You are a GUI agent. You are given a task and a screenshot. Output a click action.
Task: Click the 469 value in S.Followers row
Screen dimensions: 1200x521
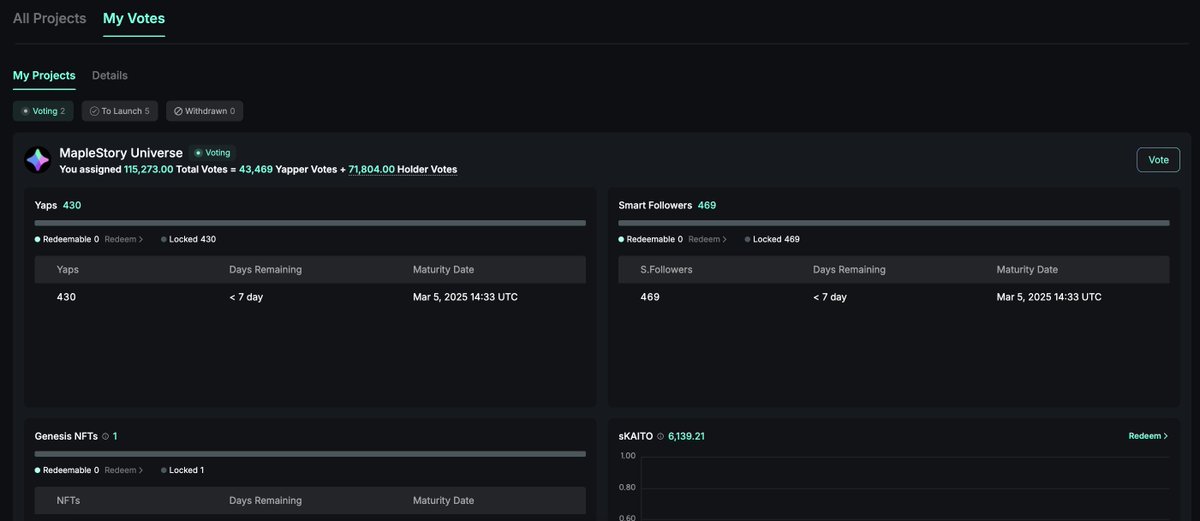650,297
